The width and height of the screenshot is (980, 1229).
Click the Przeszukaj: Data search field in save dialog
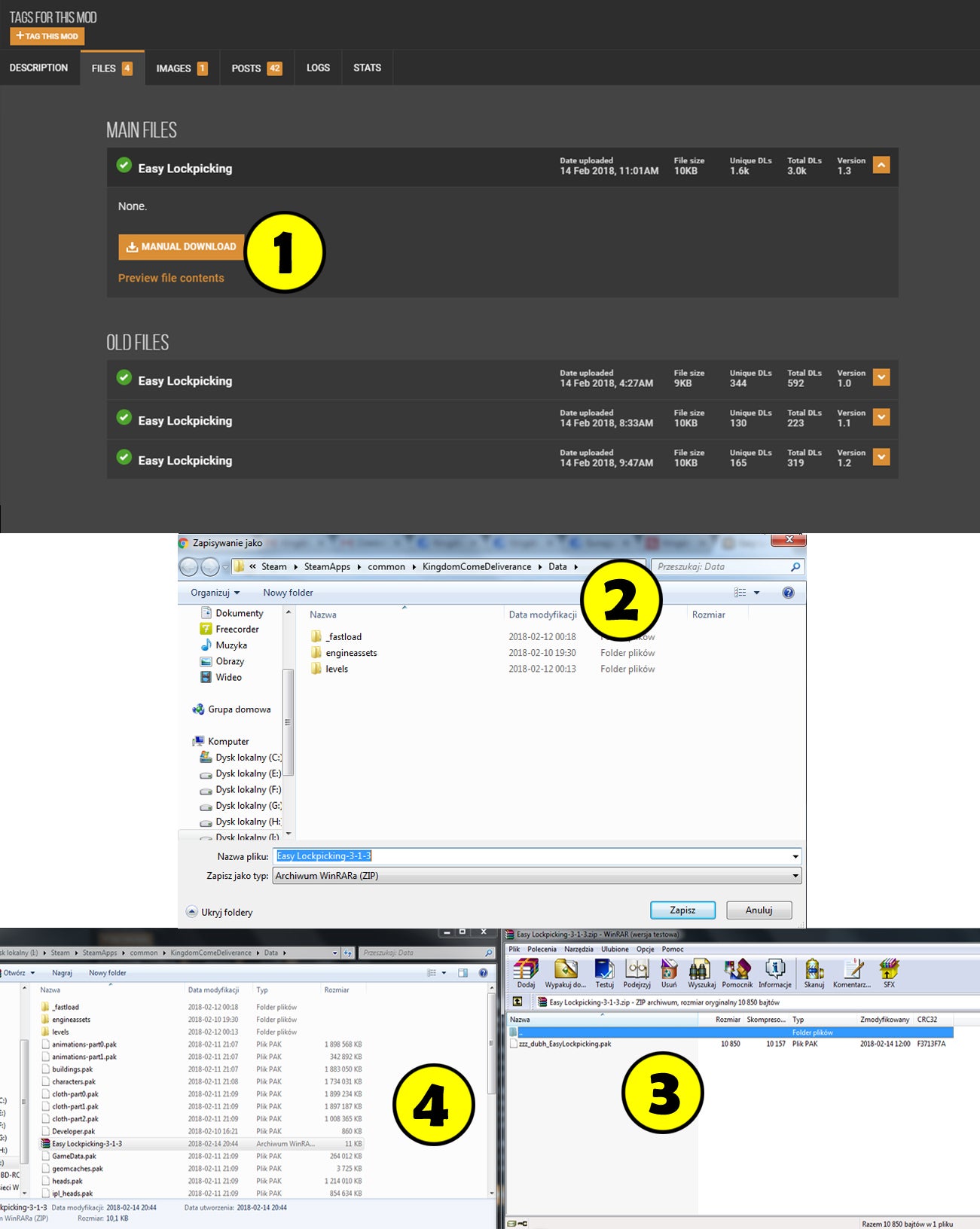[x=728, y=566]
